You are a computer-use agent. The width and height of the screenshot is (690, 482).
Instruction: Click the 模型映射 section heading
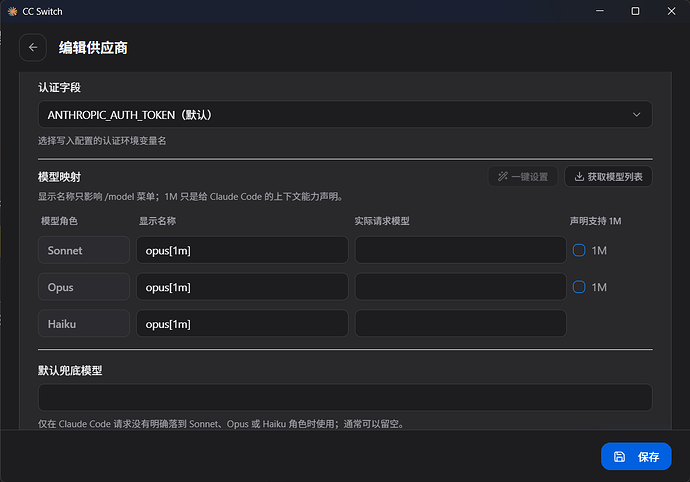coord(59,177)
